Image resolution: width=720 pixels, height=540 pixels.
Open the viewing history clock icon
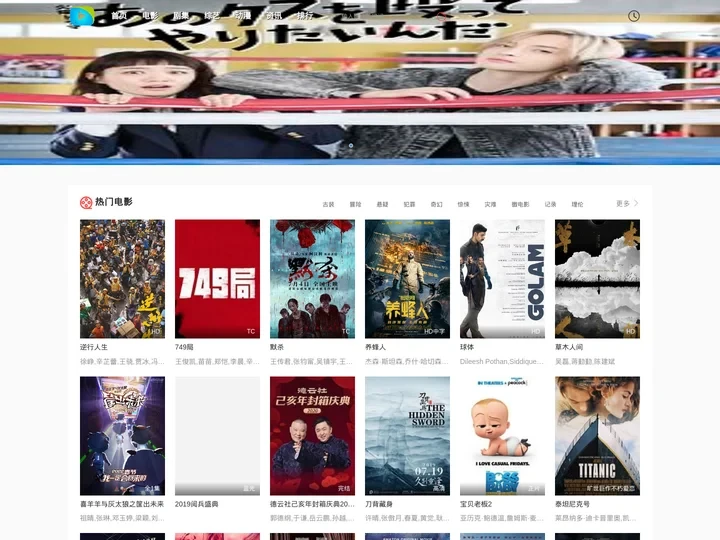(x=634, y=16)
